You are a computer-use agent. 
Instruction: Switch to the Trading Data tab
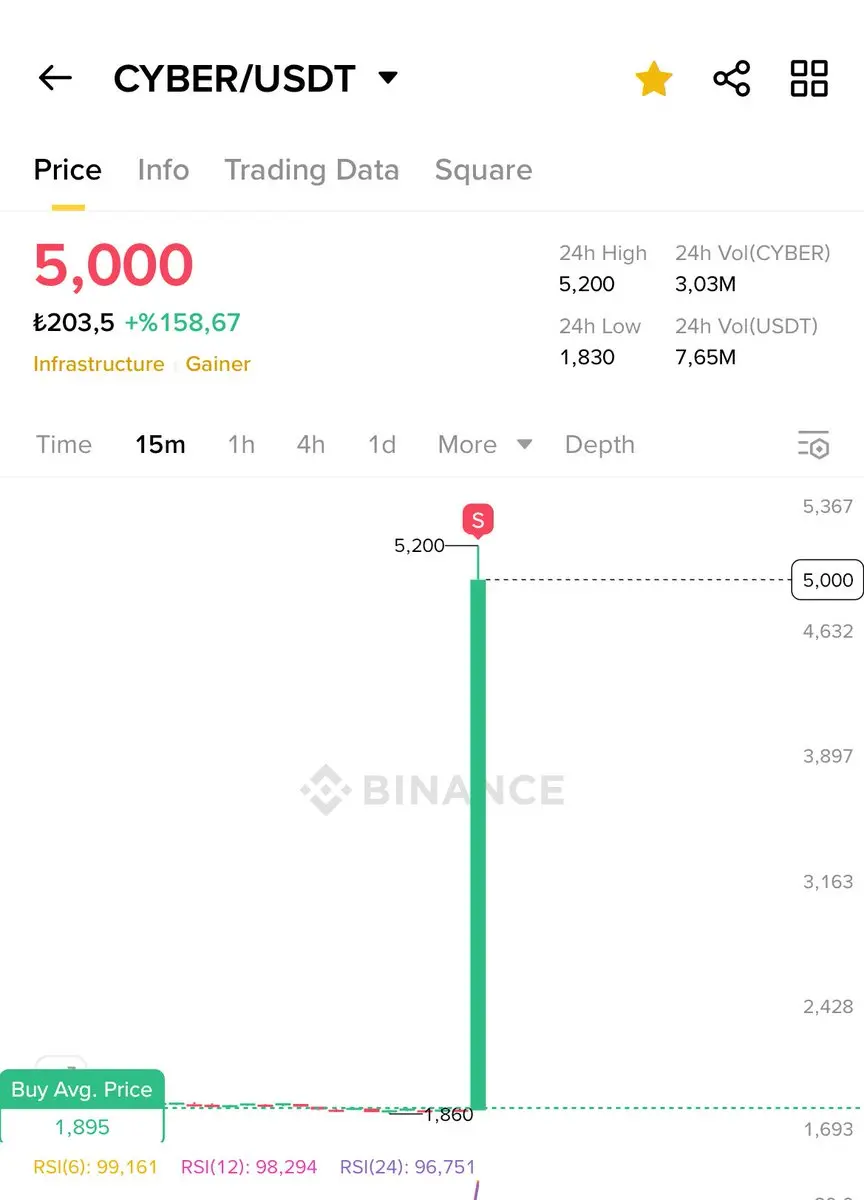tap(312, 170)
